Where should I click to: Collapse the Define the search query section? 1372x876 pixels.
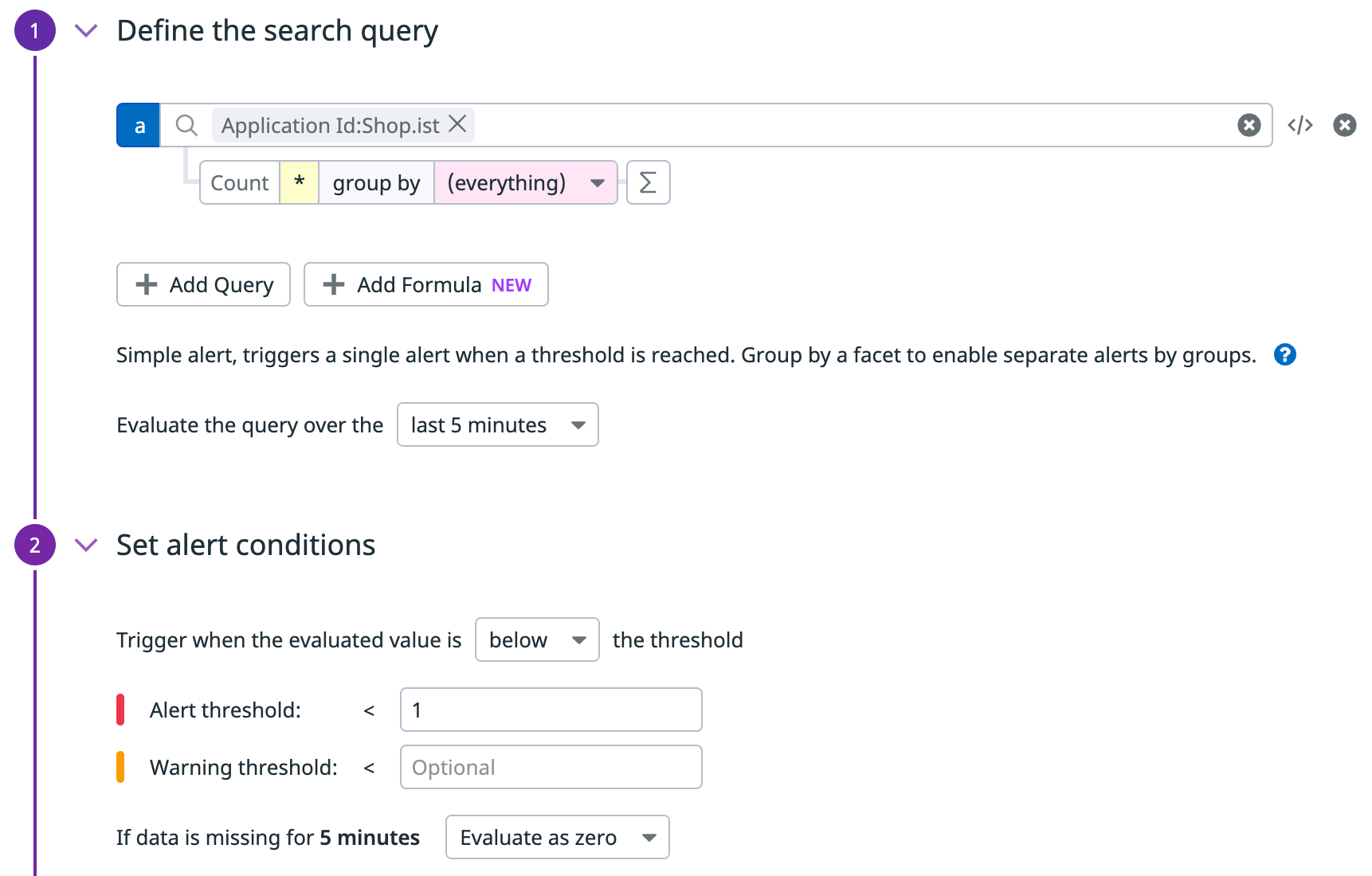pos(86,31)
